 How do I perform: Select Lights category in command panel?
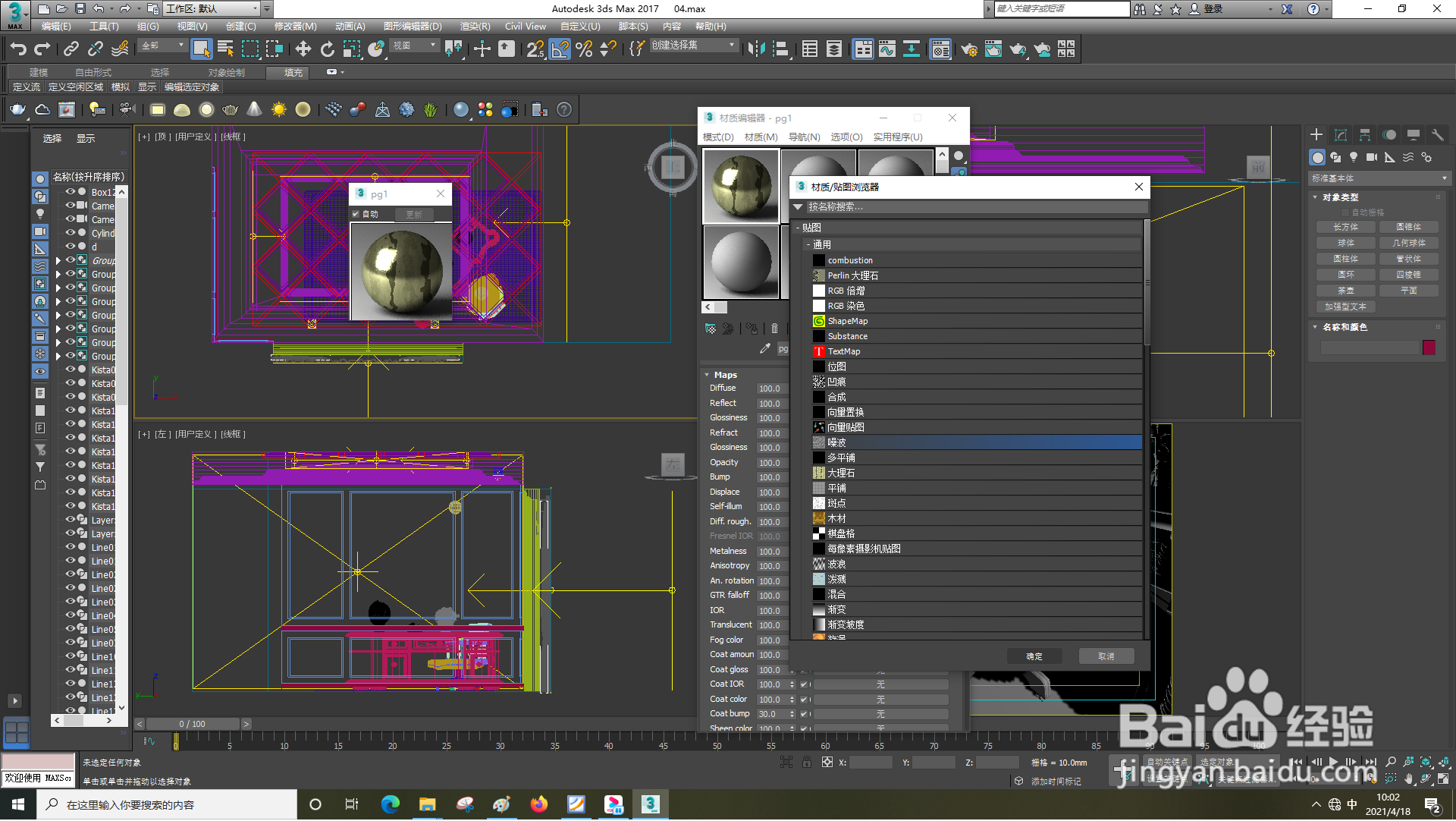[1354, 157]
